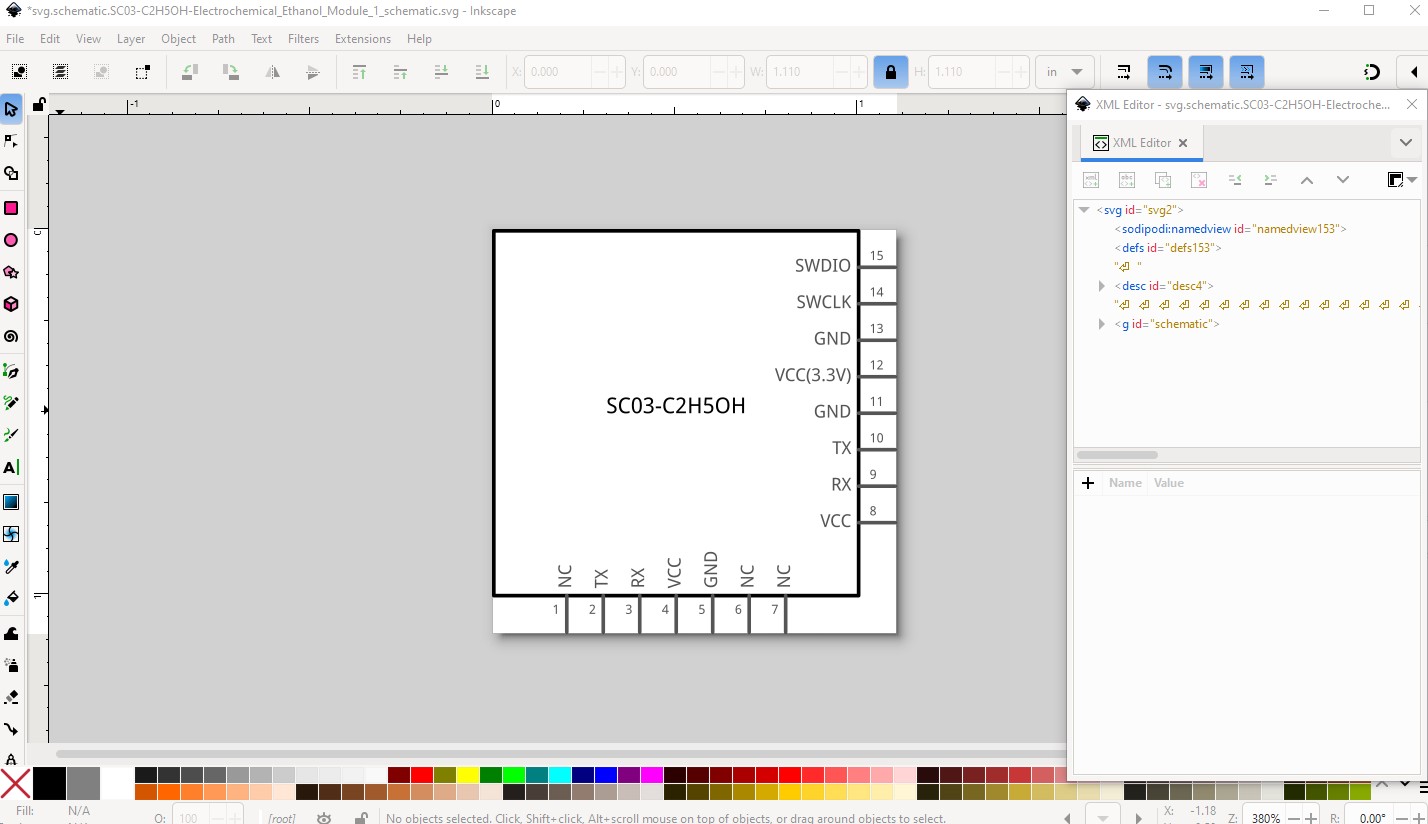
Task: Select the Ellipse tool
Action: point(11,240)
